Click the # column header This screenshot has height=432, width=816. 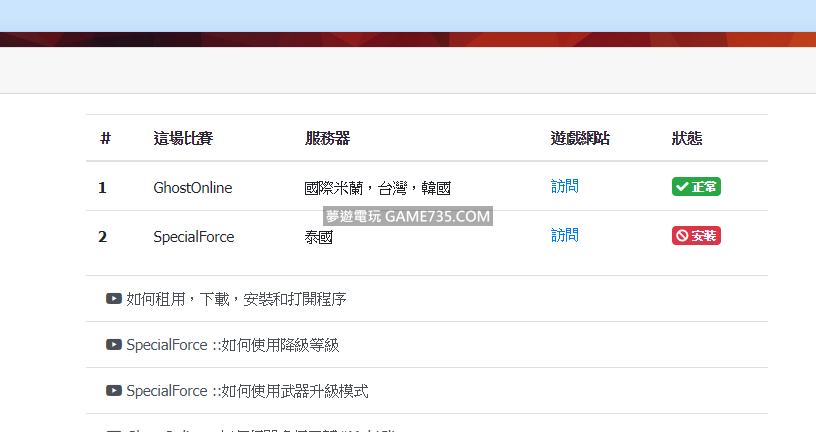[x=105, y=138]
